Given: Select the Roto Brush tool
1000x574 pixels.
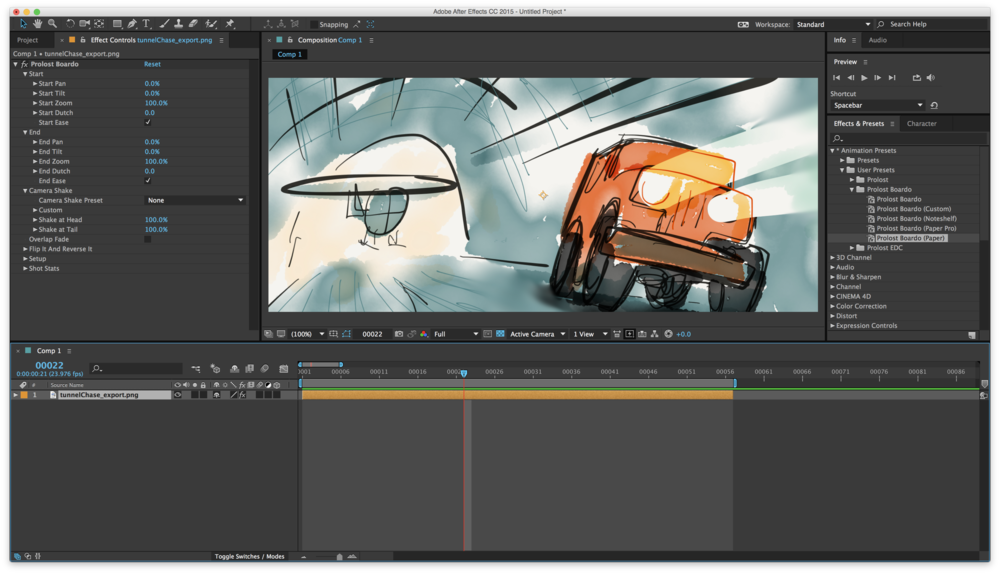Looking at the screenshot, I should coord(211,24).
